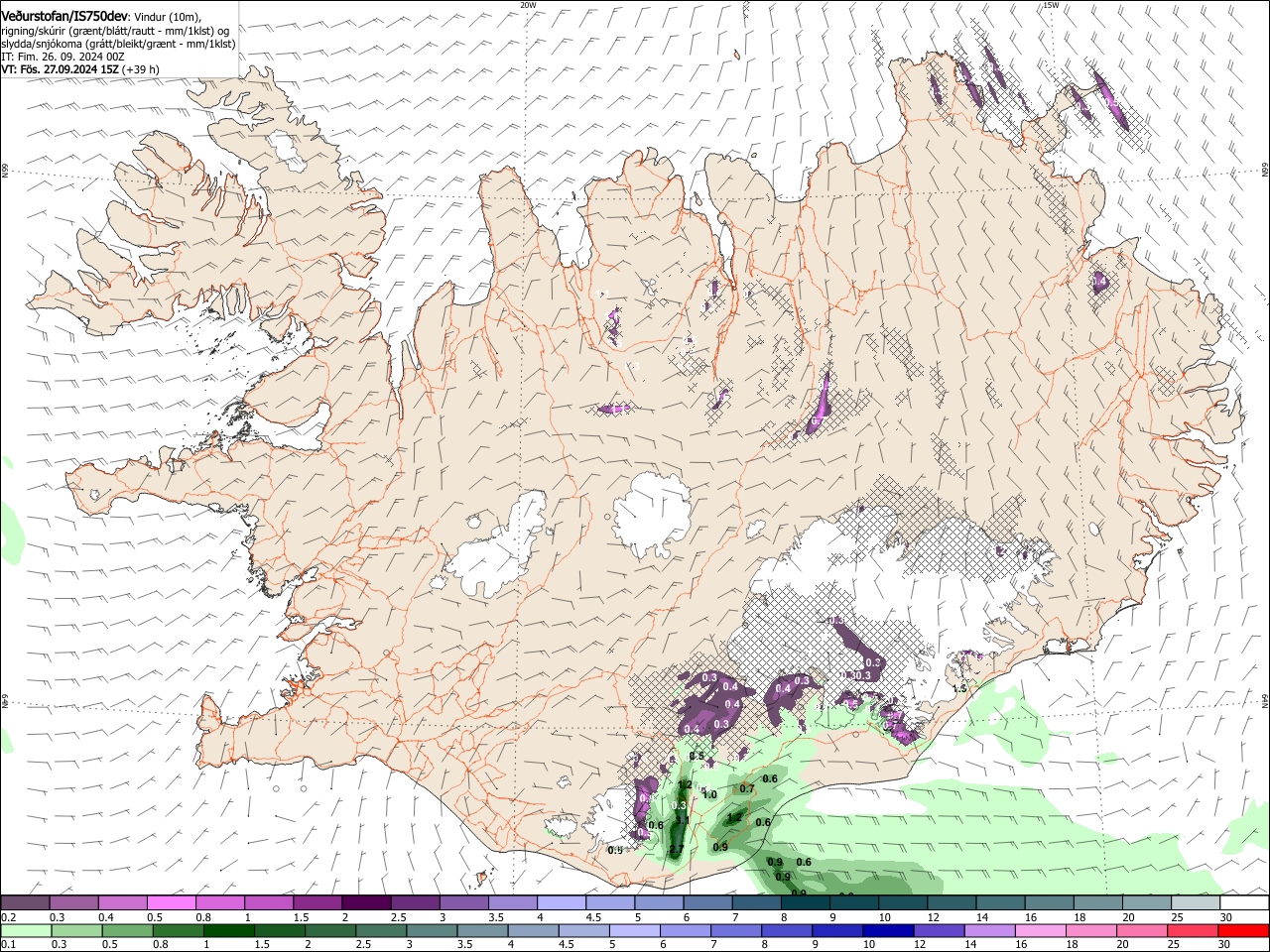Click the 30 label under the lower legend row
The width and height of the screenshot is (1270, 952).
click(x=1223, y=945)
